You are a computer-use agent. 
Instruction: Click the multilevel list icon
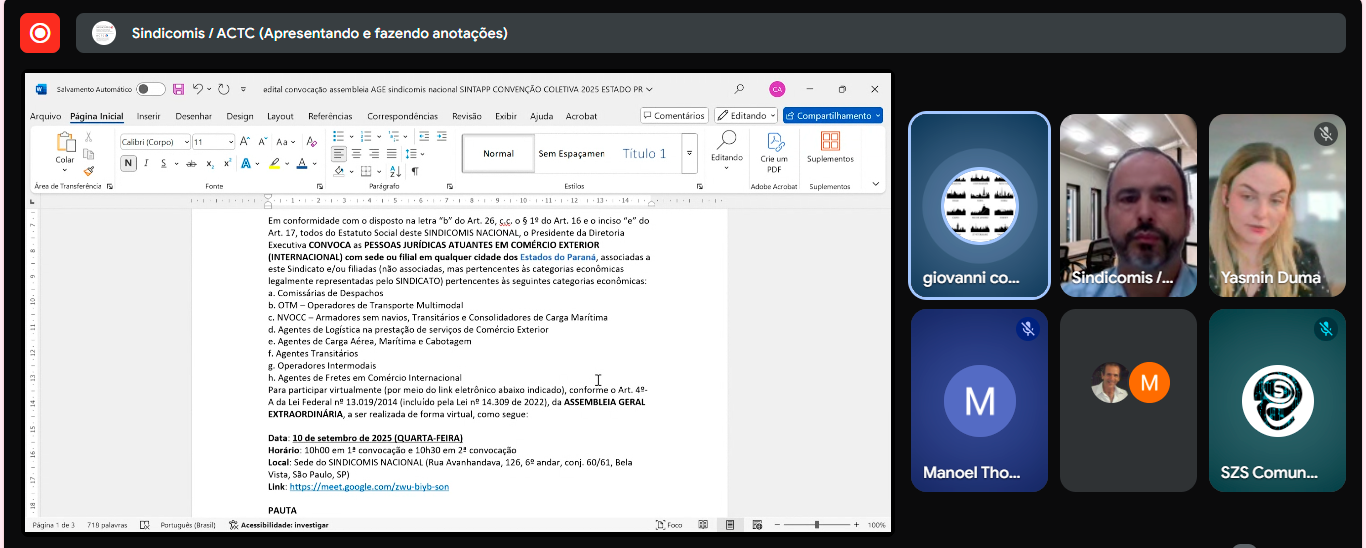click(x=392, y=136)
